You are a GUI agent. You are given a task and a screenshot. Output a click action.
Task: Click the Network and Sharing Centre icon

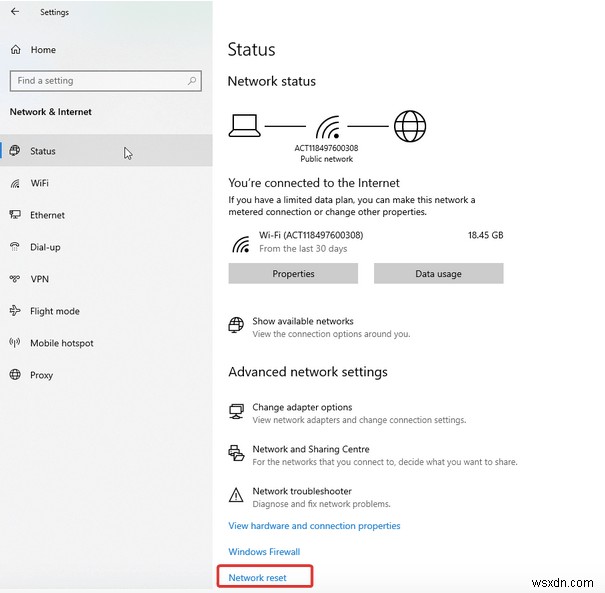click(x=236, y=453)
